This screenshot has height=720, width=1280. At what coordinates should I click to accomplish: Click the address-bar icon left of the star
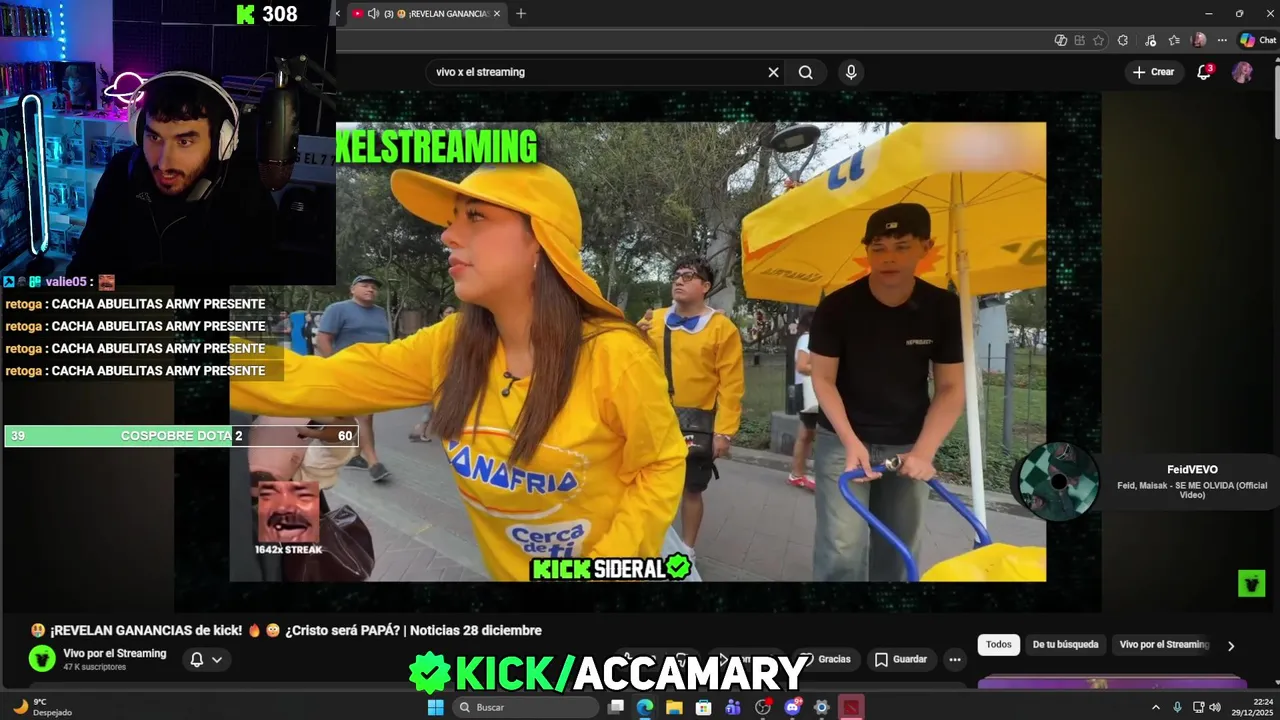[1080, 40]
